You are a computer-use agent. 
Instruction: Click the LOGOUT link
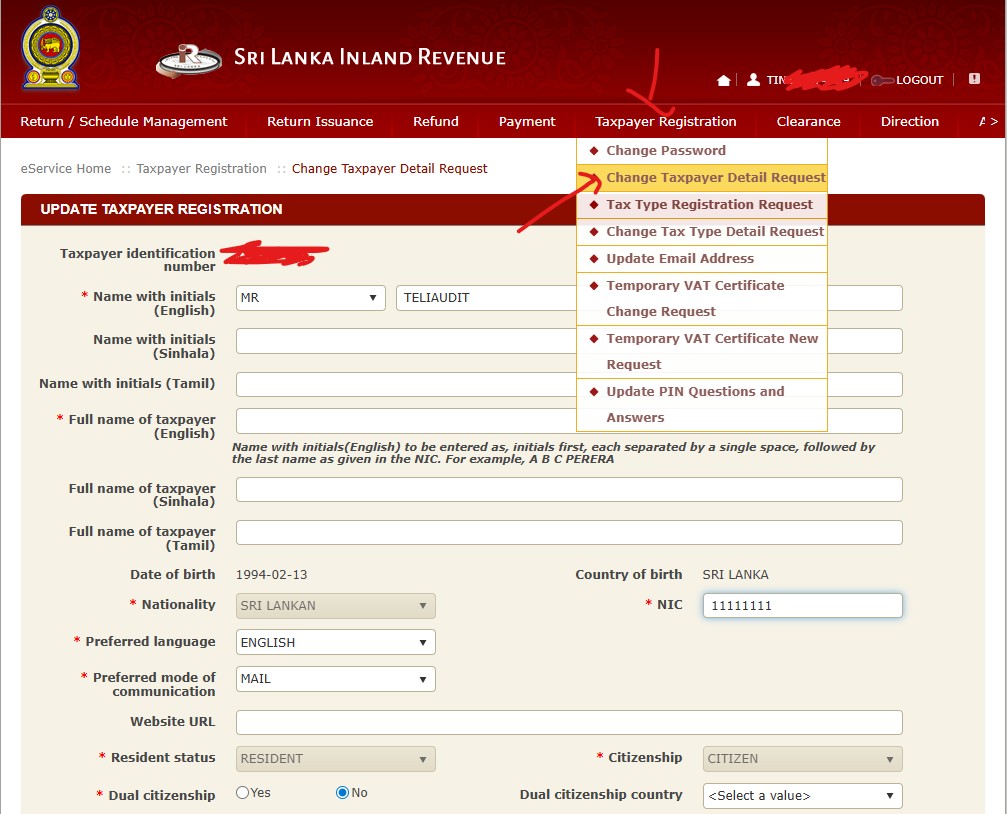click(919, 80)
